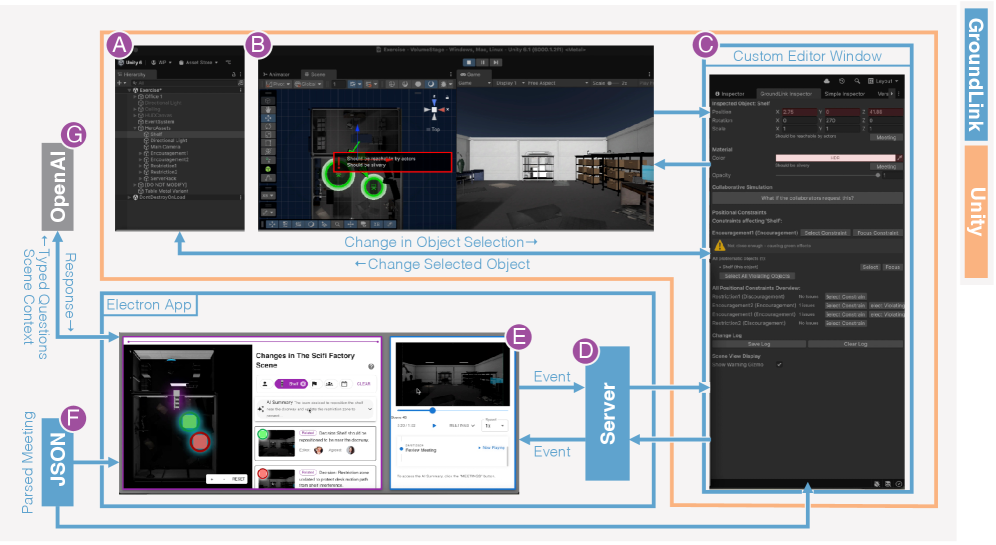996x545 pixels.
Task: Collapse the Exercise scene in Hierarchy
Action: 130,90
